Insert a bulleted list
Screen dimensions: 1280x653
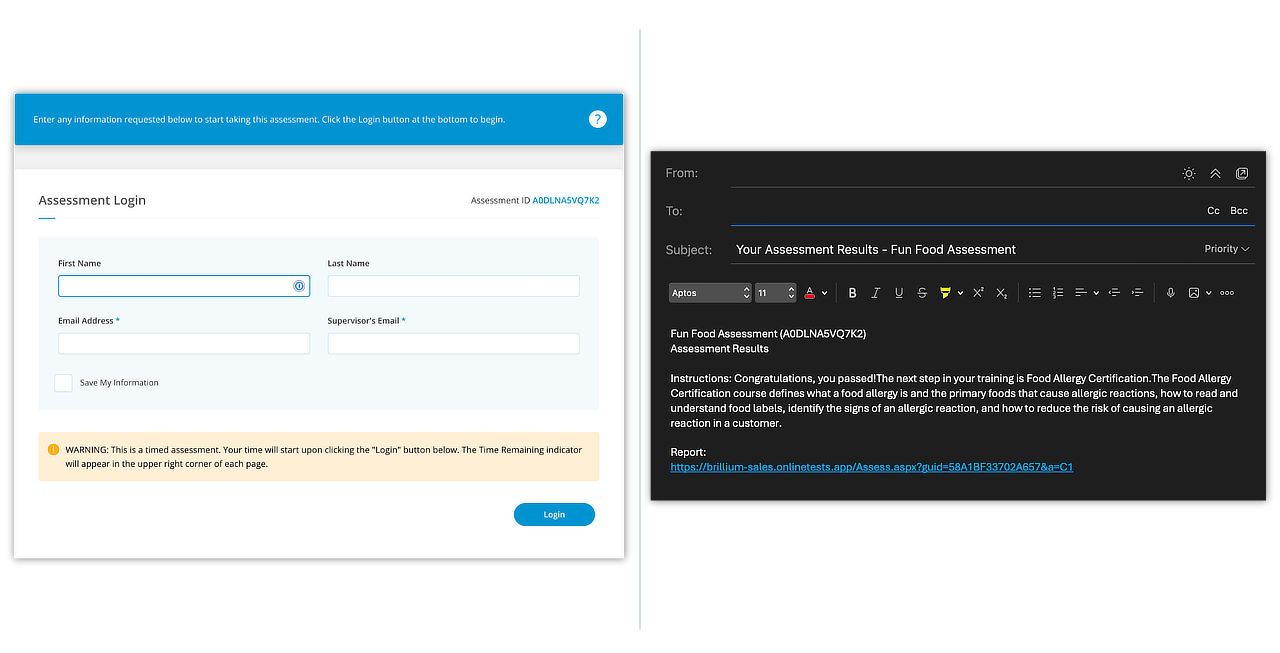[x=1035, y=293]
